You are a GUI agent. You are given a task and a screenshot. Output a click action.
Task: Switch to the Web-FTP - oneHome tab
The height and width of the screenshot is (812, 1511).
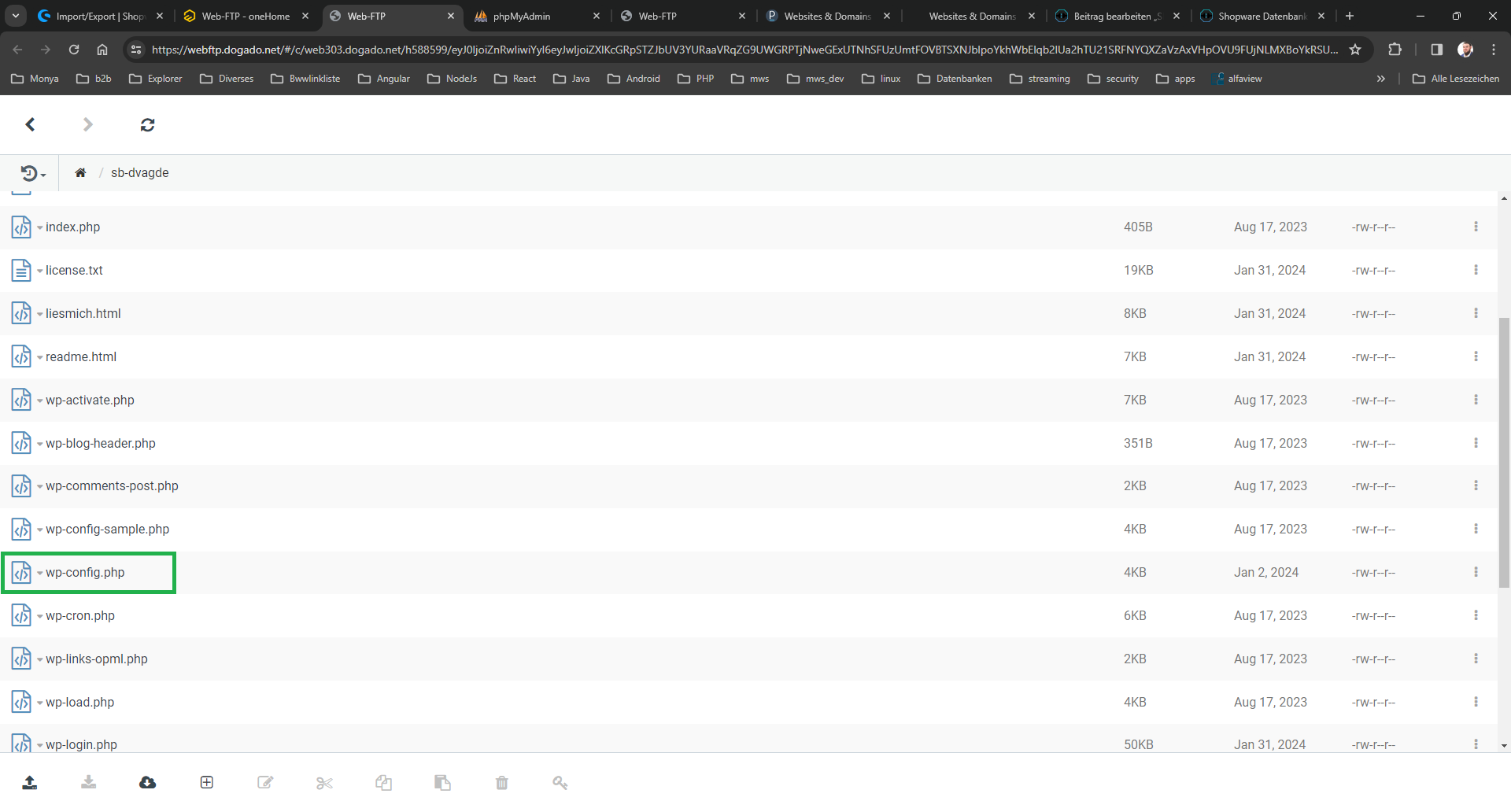coord(245,16)
